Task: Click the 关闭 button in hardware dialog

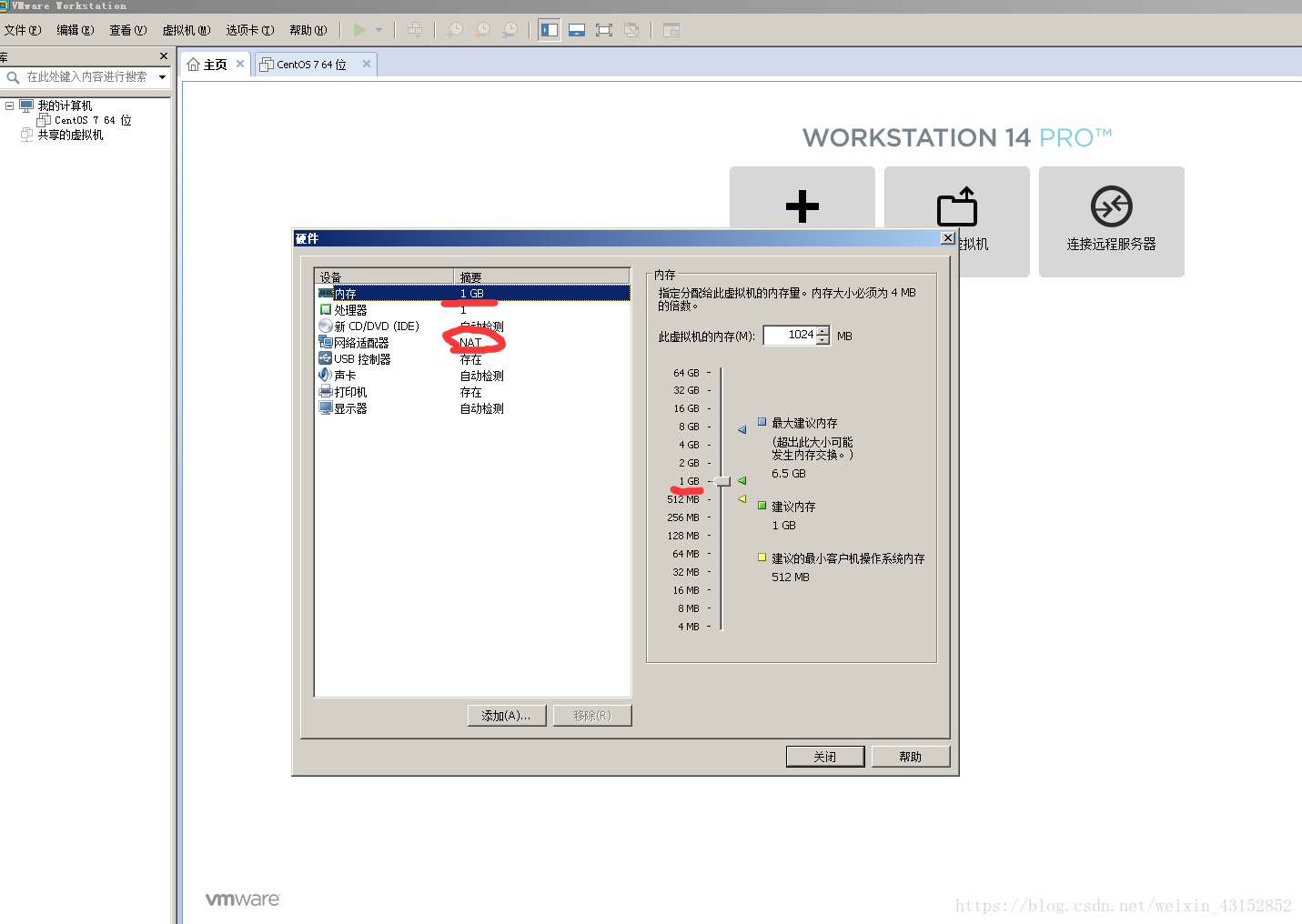Action: coord(825,757)
